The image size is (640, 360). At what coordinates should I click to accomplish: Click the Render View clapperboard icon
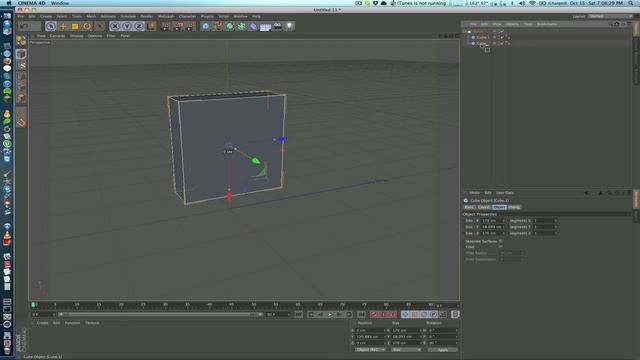pyautogui.click(x=166, y=27)
